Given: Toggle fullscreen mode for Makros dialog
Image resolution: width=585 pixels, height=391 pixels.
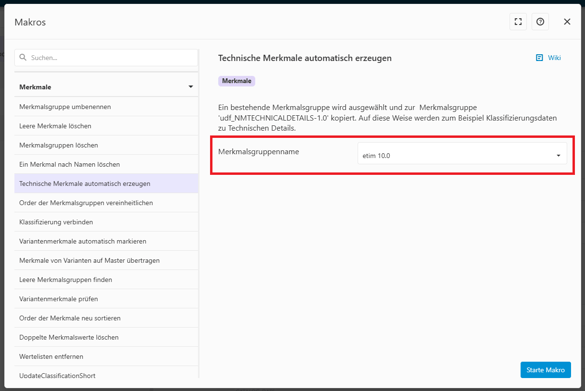Looking at the screenshot, I should [x=518, y=22].
